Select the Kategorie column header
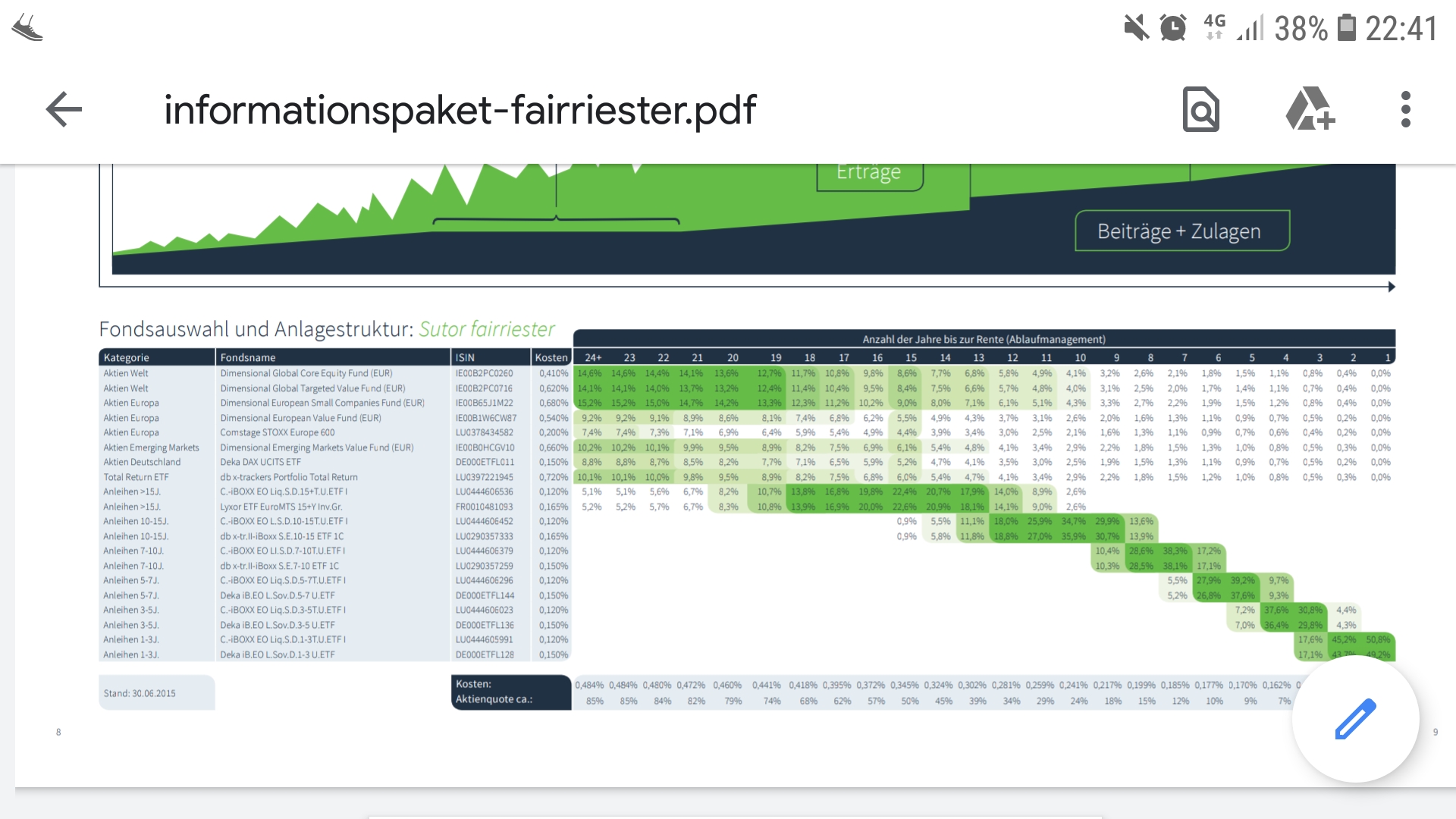This screenshot has height=819, width=1456. pos(127,358)
